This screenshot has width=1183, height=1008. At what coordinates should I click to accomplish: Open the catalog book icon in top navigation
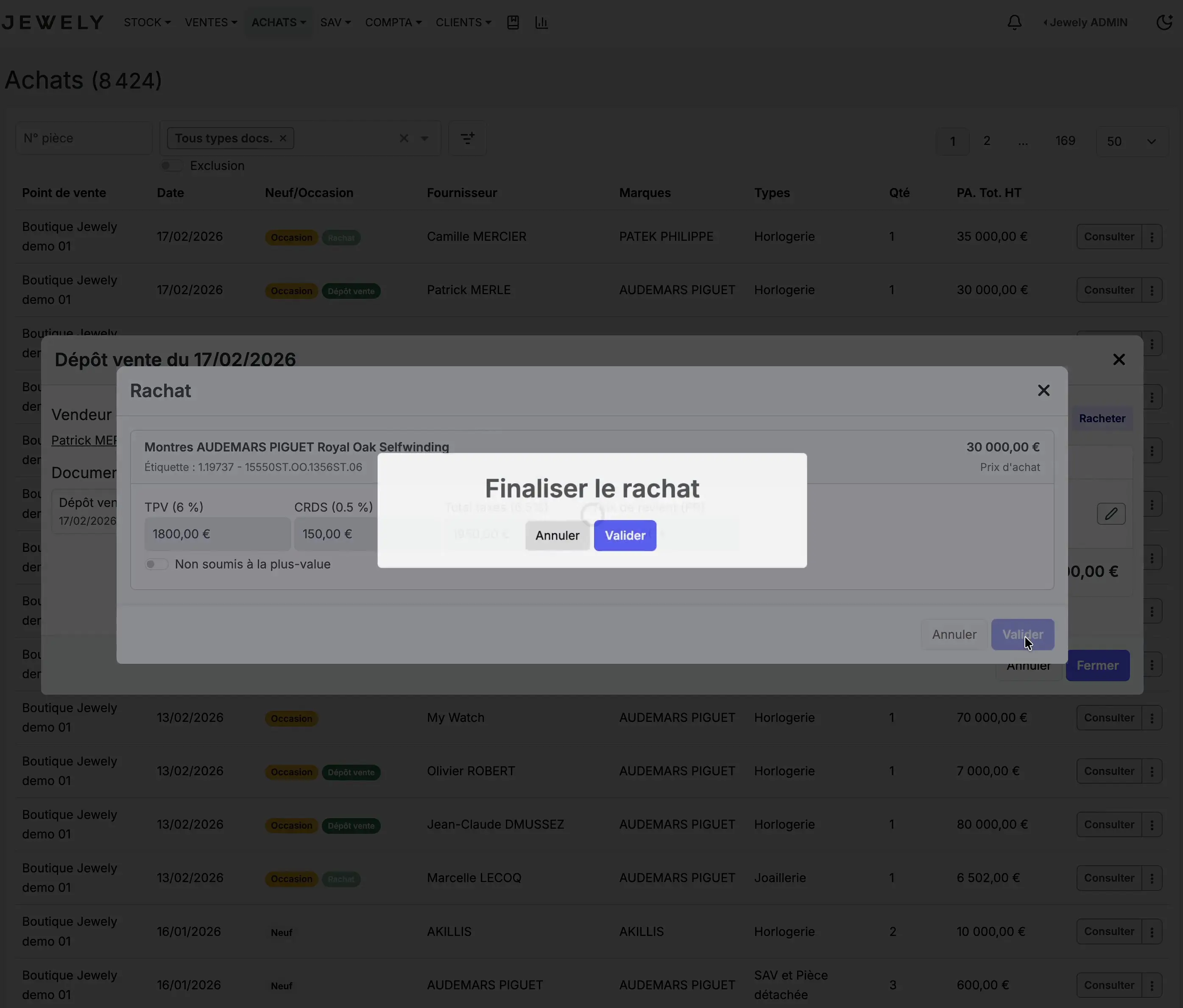(513, 22)
